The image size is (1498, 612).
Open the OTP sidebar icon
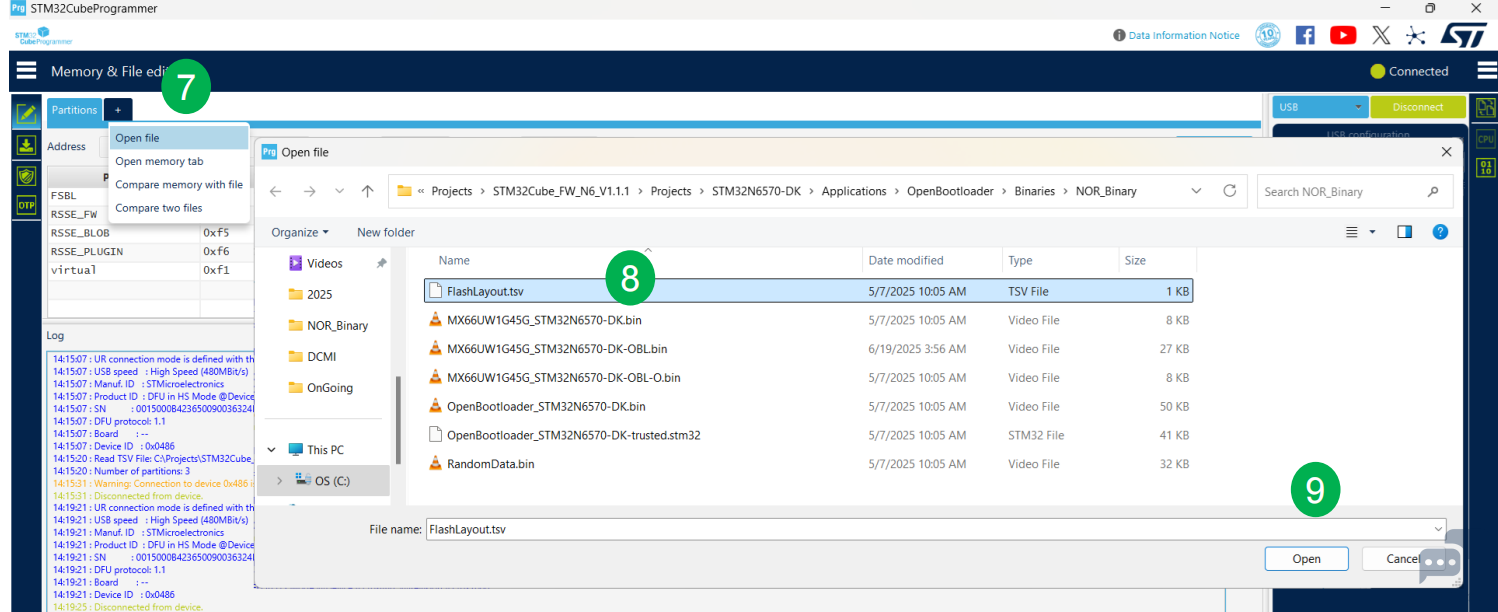26,205
